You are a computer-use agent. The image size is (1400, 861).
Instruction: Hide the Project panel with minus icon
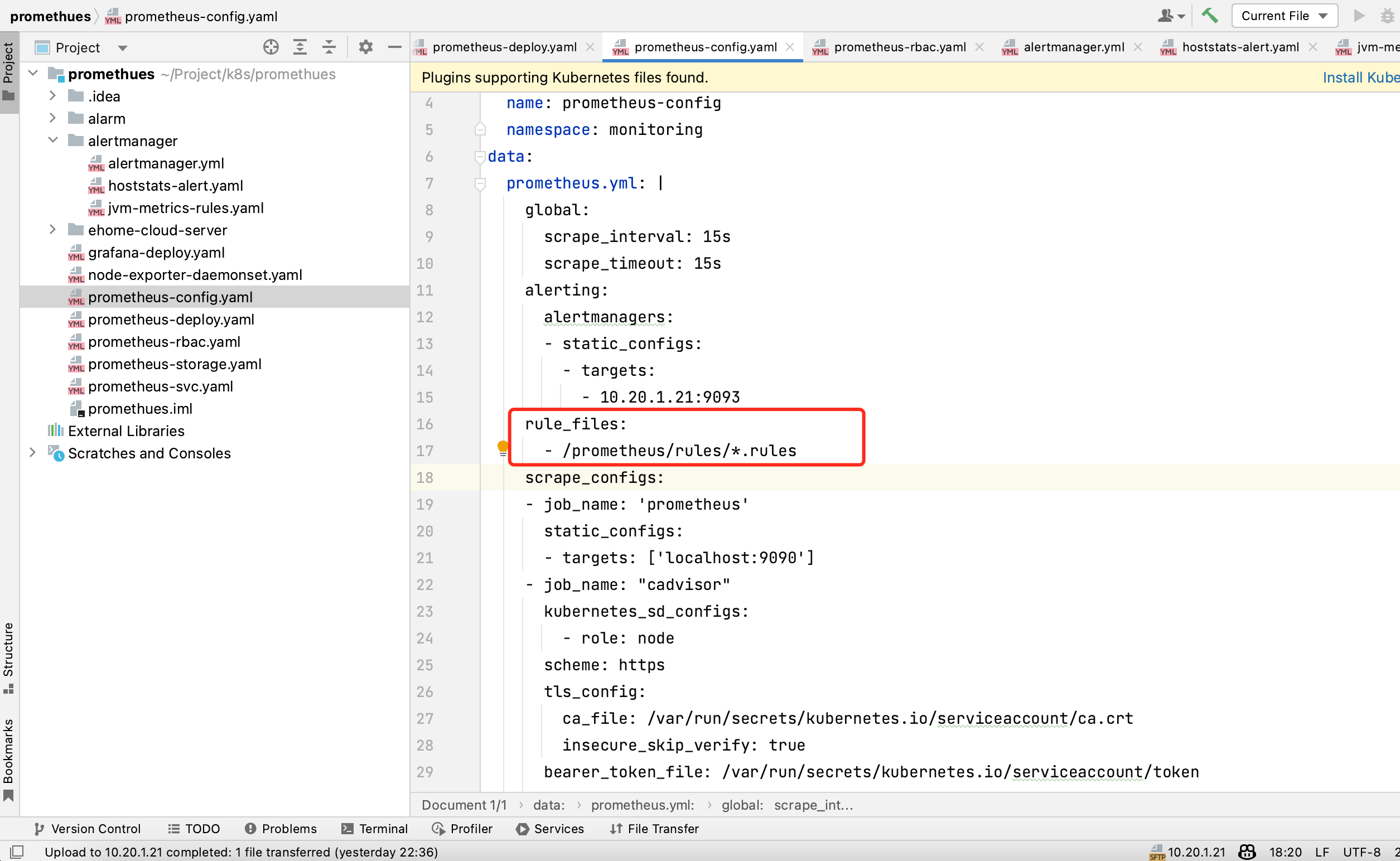[x=394, y=47]
